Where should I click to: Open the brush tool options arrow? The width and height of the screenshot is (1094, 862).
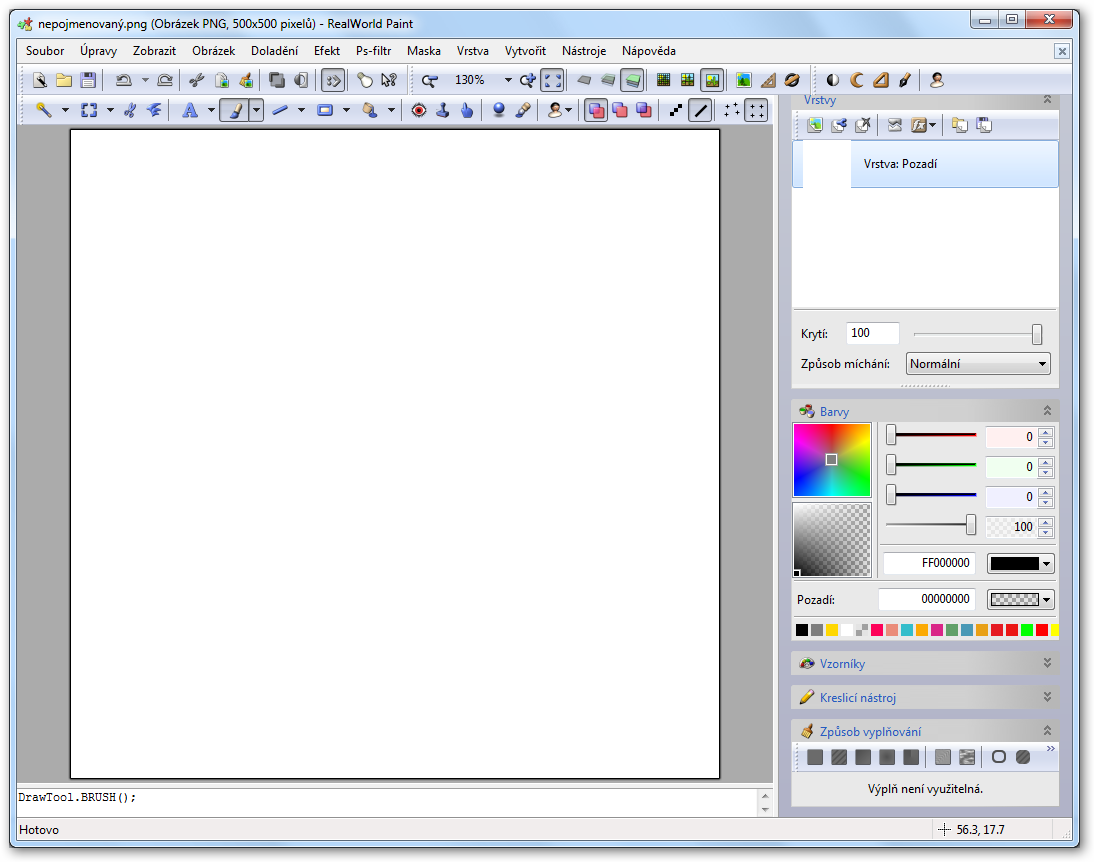click(x=256, y=110)
